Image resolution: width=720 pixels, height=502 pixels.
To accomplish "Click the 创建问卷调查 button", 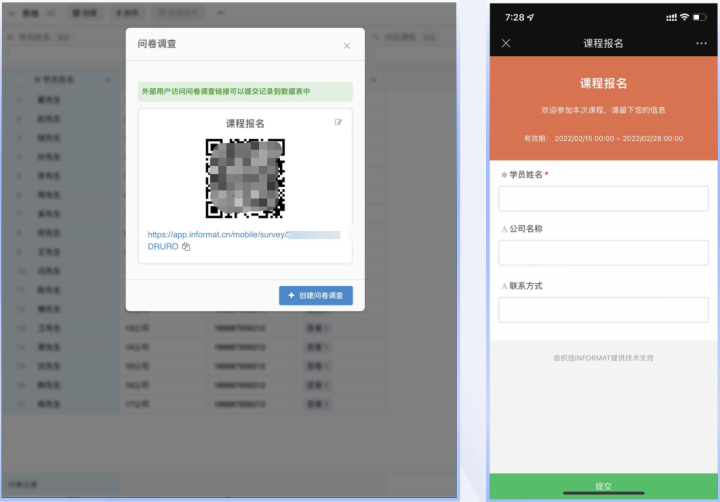I will 316,295.
